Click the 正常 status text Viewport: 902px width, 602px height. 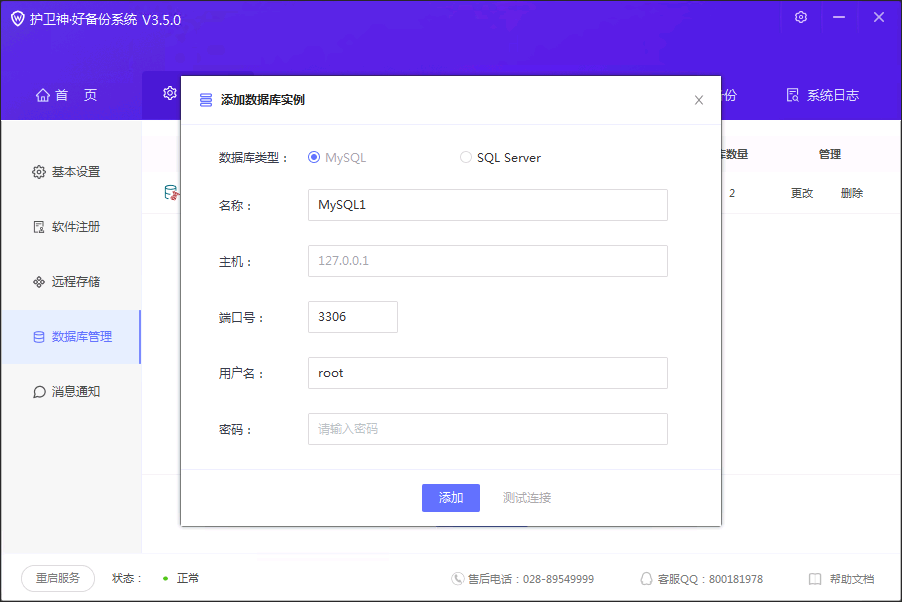click(x=188, y=578)
